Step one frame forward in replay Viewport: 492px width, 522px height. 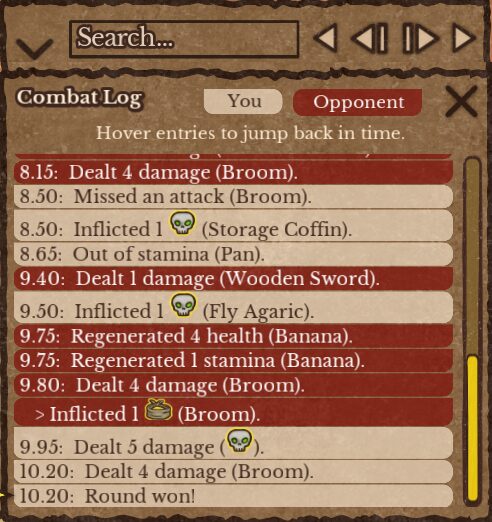[x=420, y=38]
